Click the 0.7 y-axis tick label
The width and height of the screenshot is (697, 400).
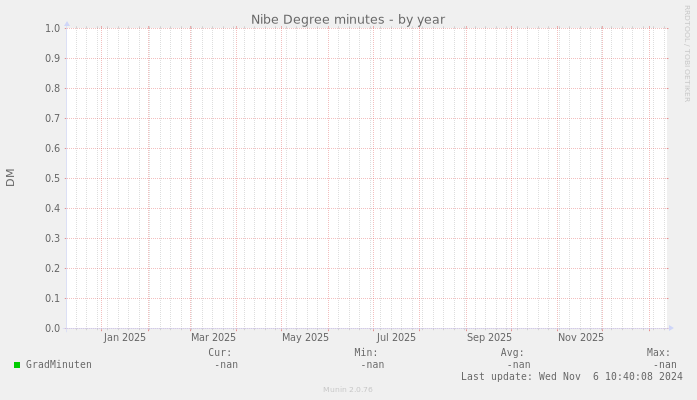coord(52,118)
